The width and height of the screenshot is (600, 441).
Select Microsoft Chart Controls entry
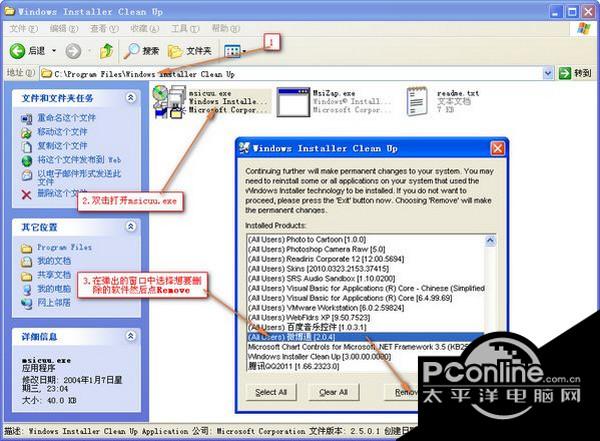point(357,347)
